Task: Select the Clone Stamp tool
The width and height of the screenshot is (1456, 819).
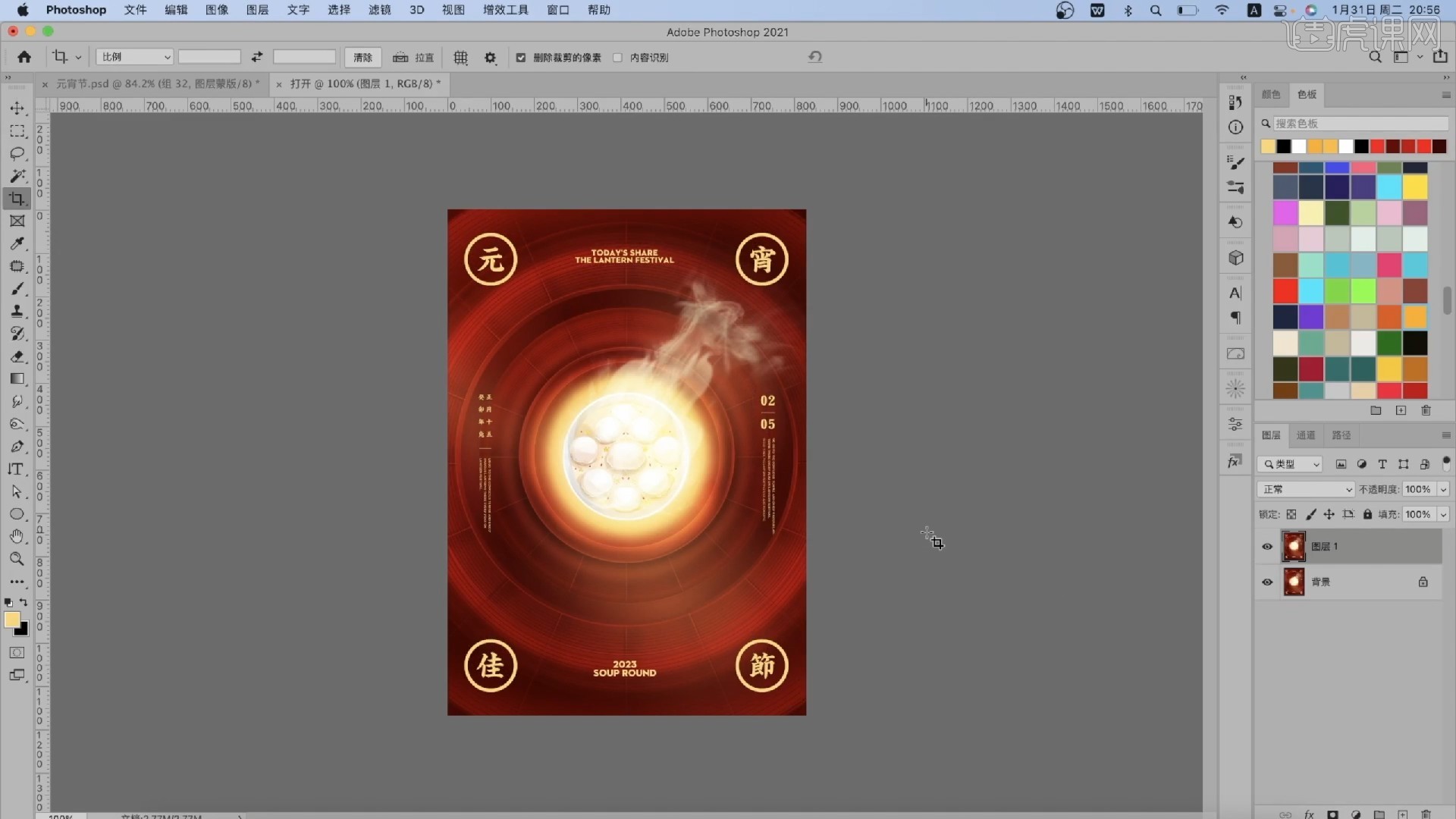Action: [x=17, y=311]
